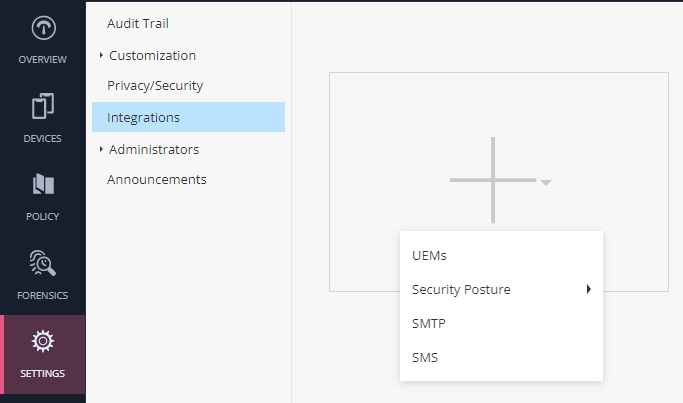Select the highlighted Integrations item
The width and height of the screenshot is (683, 403).
(188, 117)
